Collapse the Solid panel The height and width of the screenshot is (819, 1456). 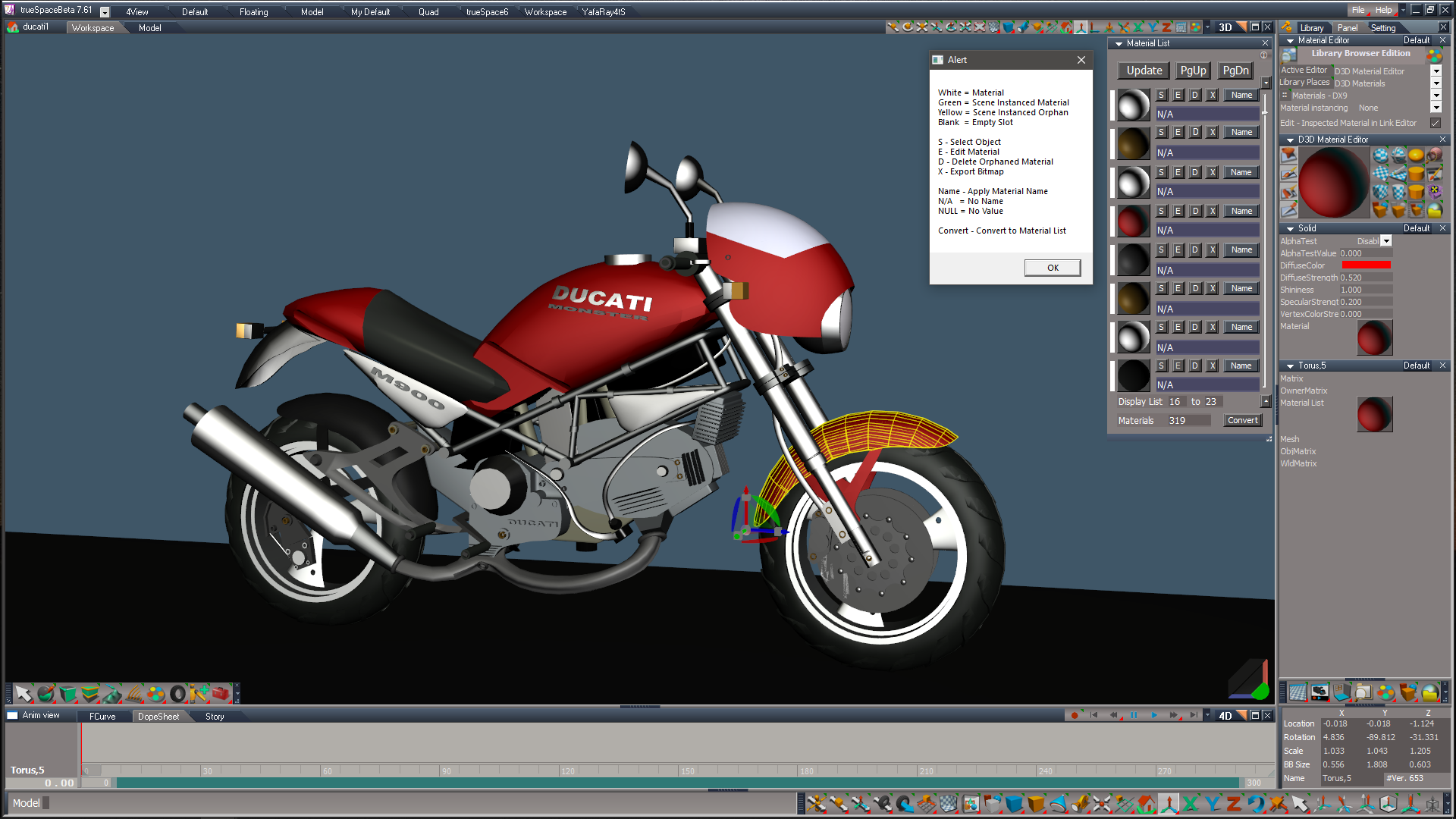1290,229
